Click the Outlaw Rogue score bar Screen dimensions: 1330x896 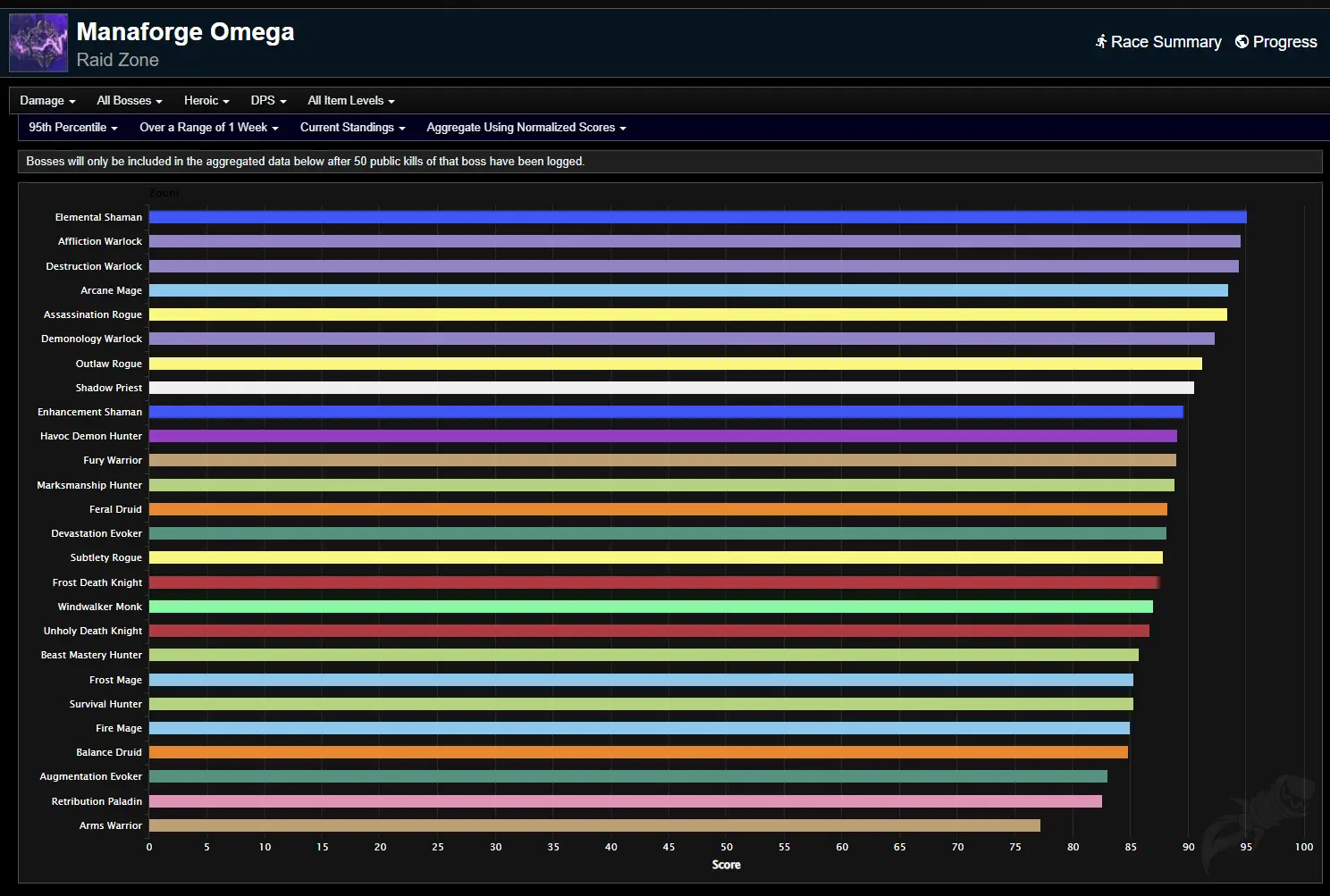point(676,364)
